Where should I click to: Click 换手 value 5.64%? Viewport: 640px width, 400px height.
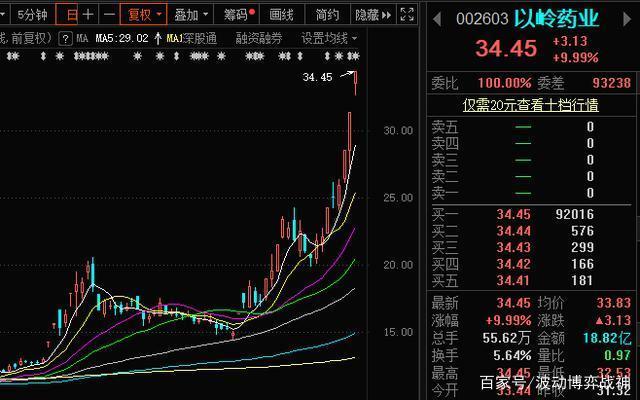[x=512, y=356]
